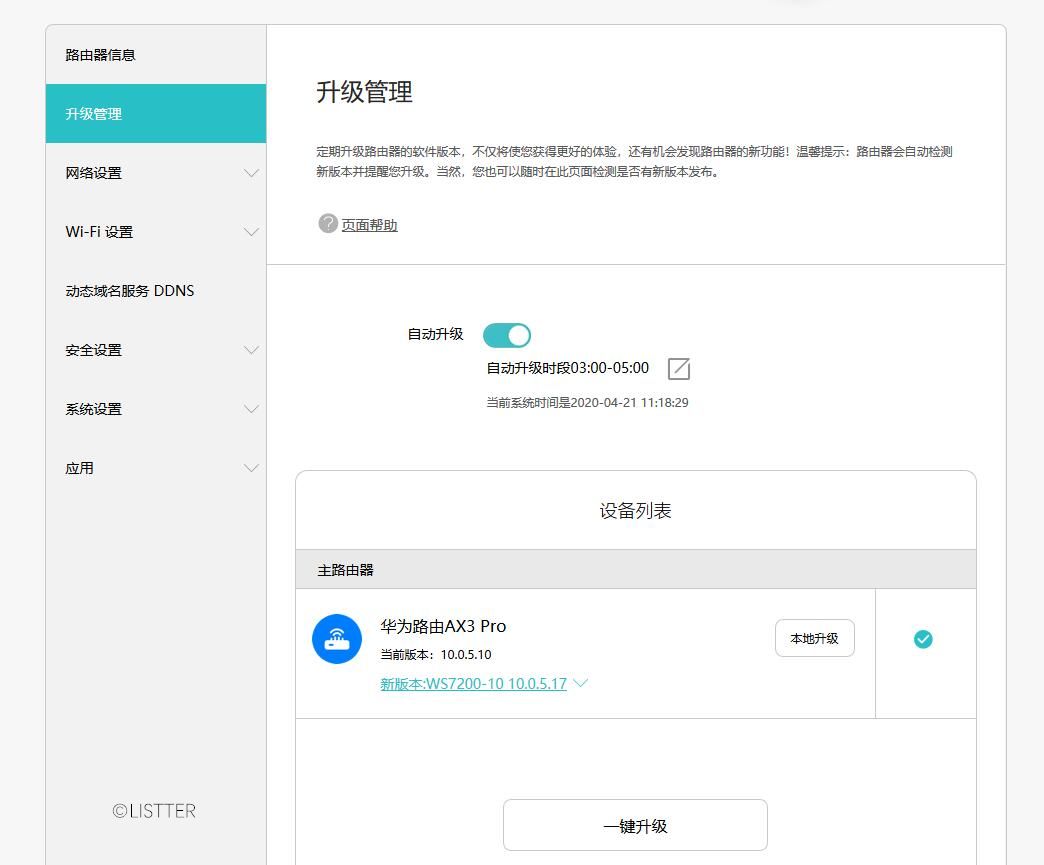Click the 新版本:WS7200-10 10.0.5.17 link
This screenshot has height=865, width=1044.
[x=473, y=684]
